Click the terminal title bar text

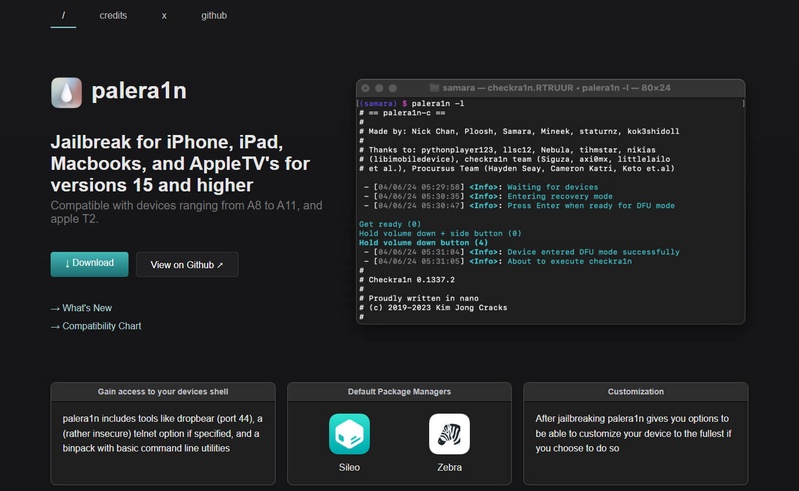pos(556,88)
